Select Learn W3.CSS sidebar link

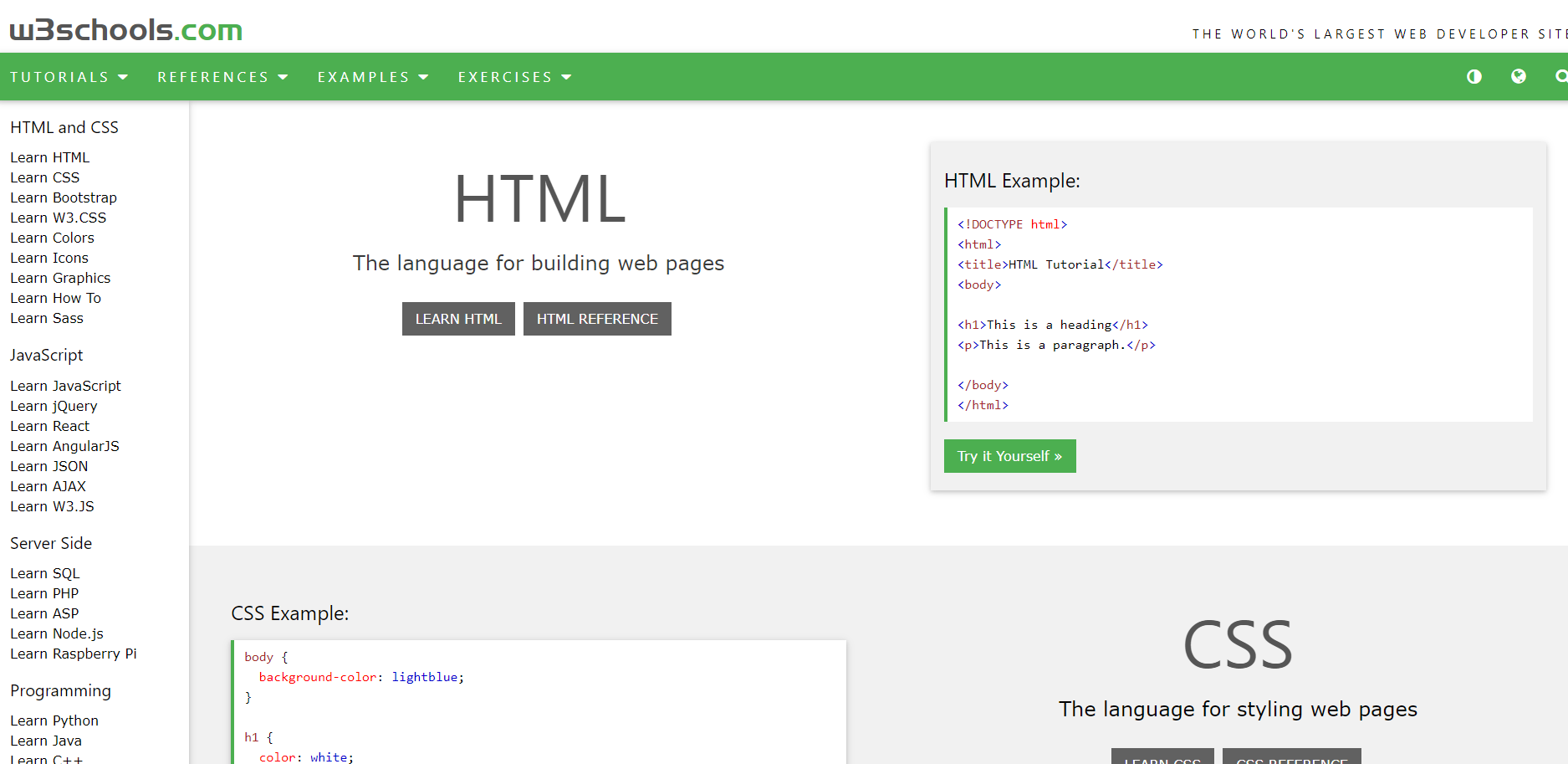59,218
